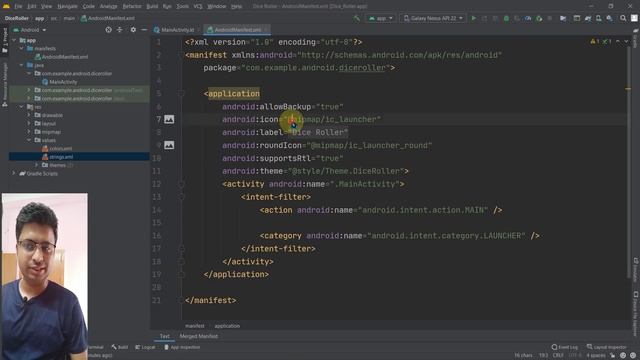Open the Project tool window side tab
This screenshot has width=640, height=360.
point(5,40)
